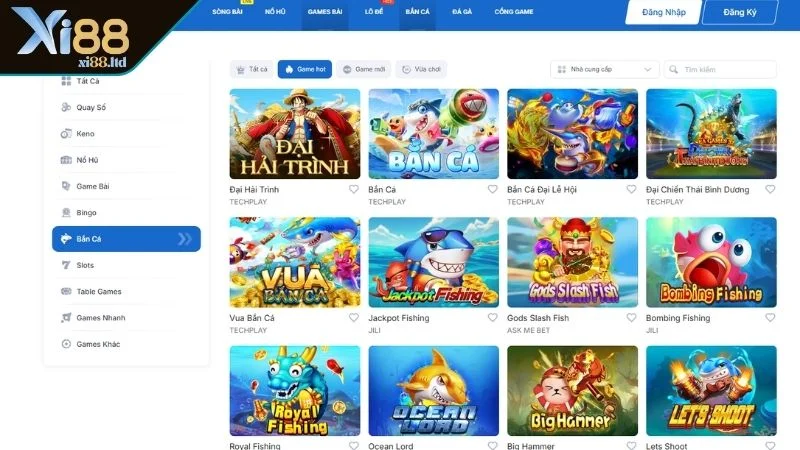Click the Table Games sidebar icon
800x450 pixels.
pos(66,291)
